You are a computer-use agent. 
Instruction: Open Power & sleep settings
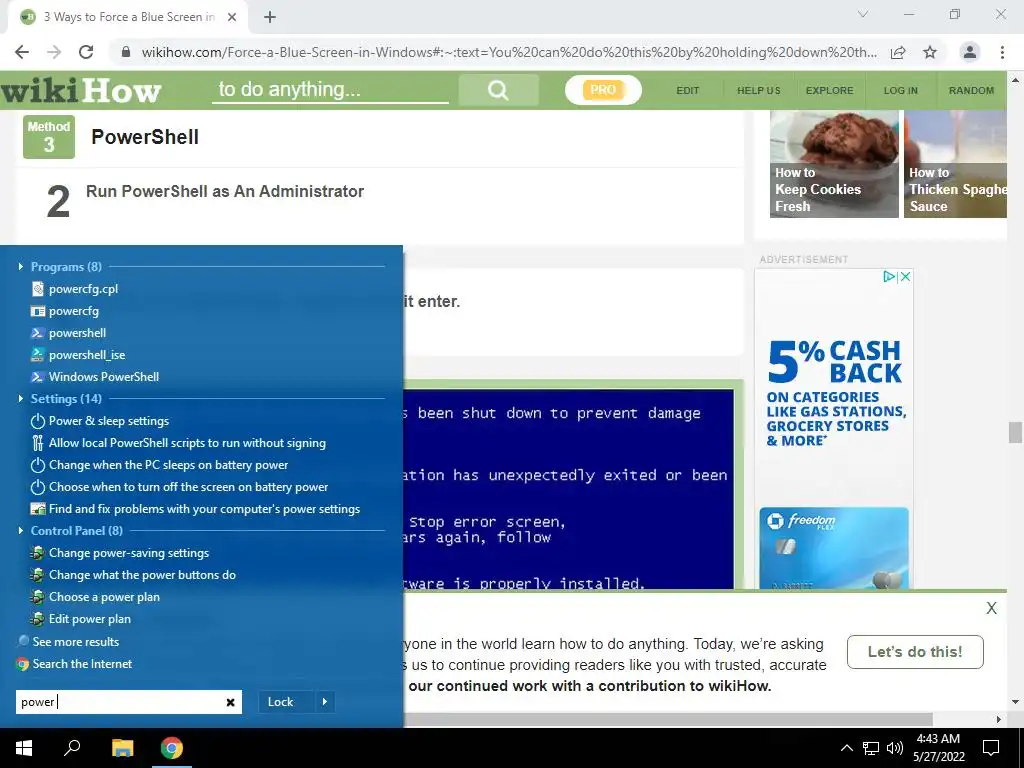(x=100, y=421)
